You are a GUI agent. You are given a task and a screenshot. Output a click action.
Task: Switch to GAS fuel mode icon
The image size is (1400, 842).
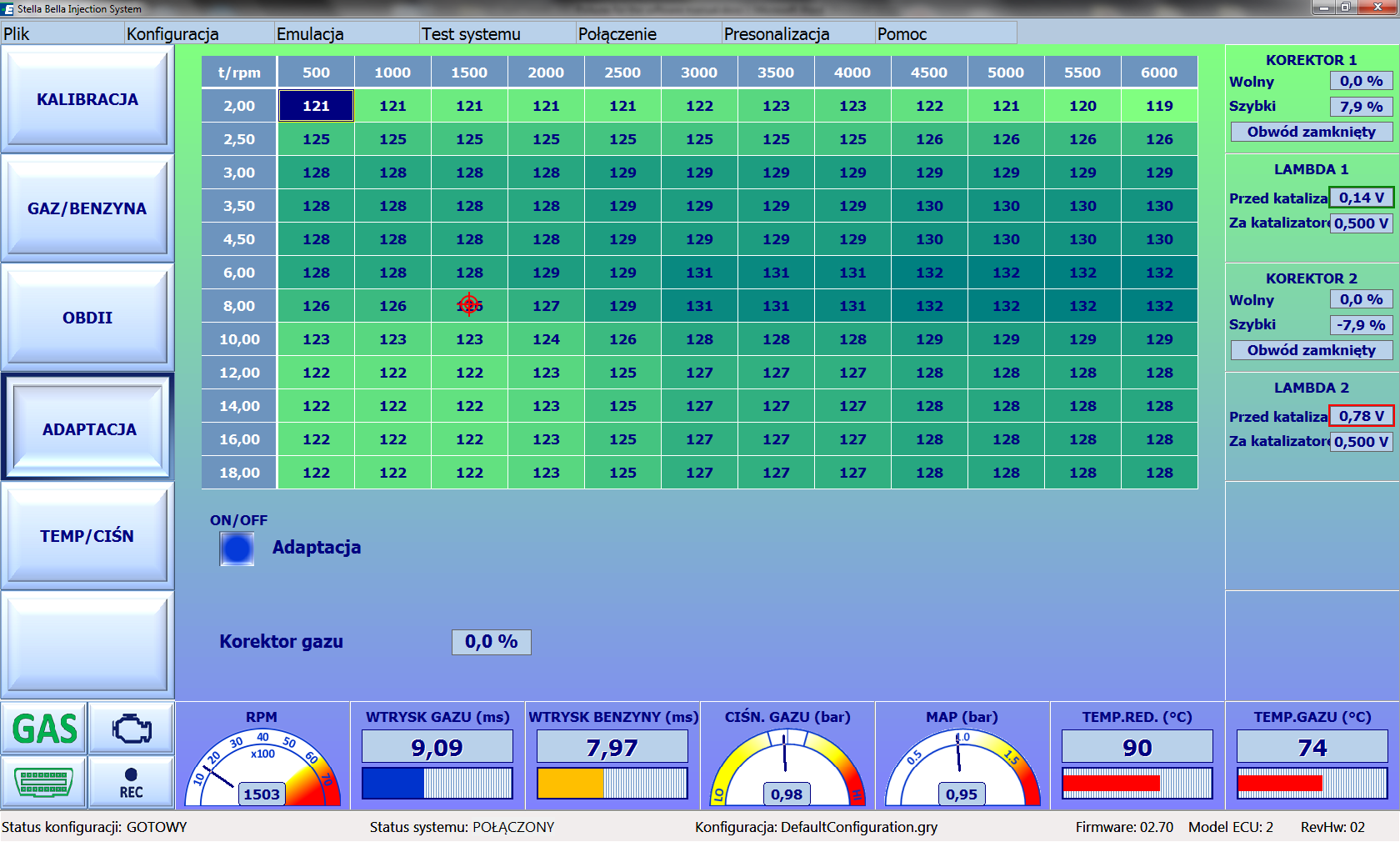pos(44,729)
